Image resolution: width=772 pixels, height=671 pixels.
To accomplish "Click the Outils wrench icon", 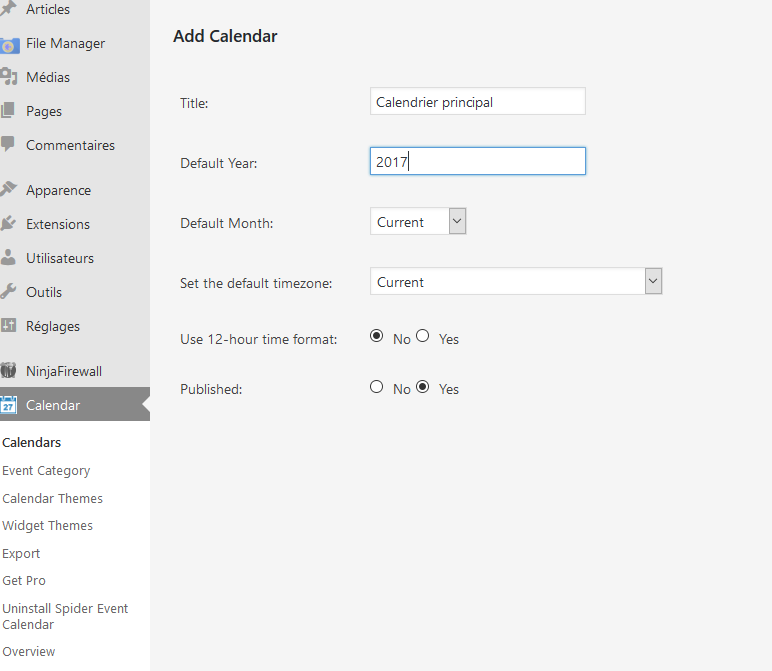I will 7,291.
